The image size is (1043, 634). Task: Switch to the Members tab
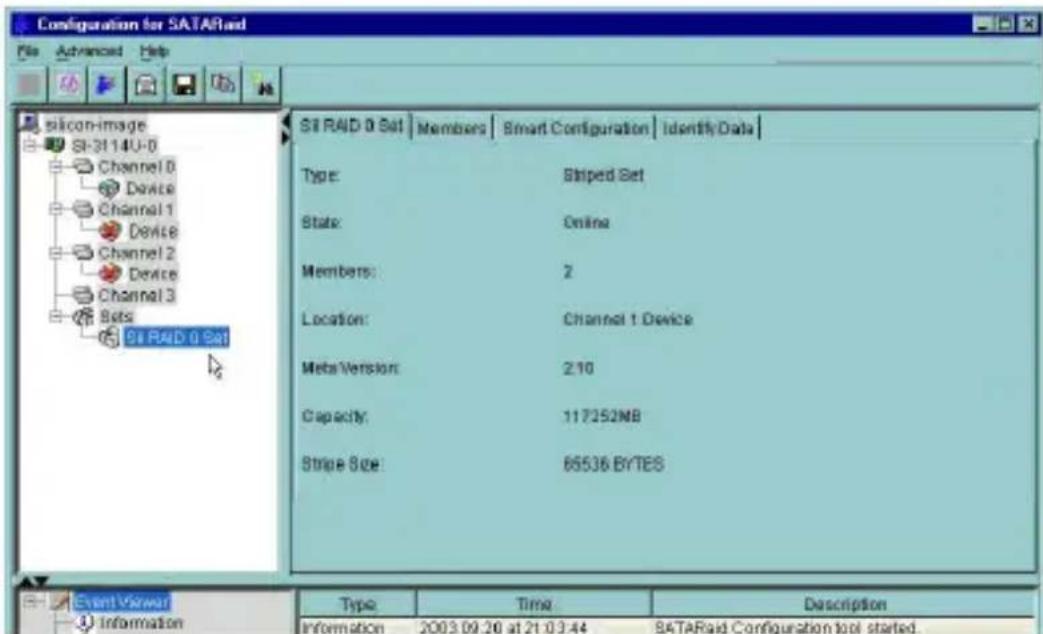click(x=452, y=128)
